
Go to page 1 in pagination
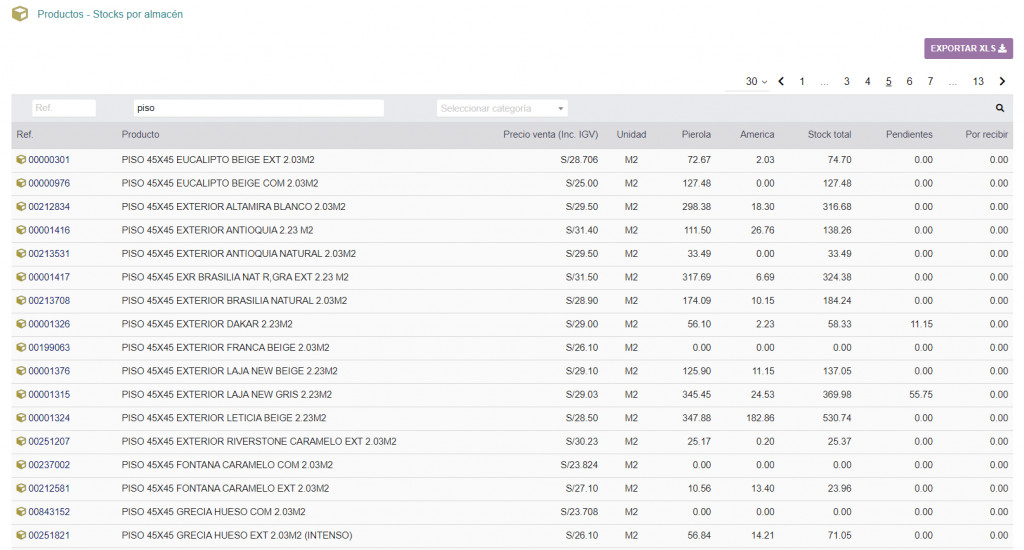(802, 82)
